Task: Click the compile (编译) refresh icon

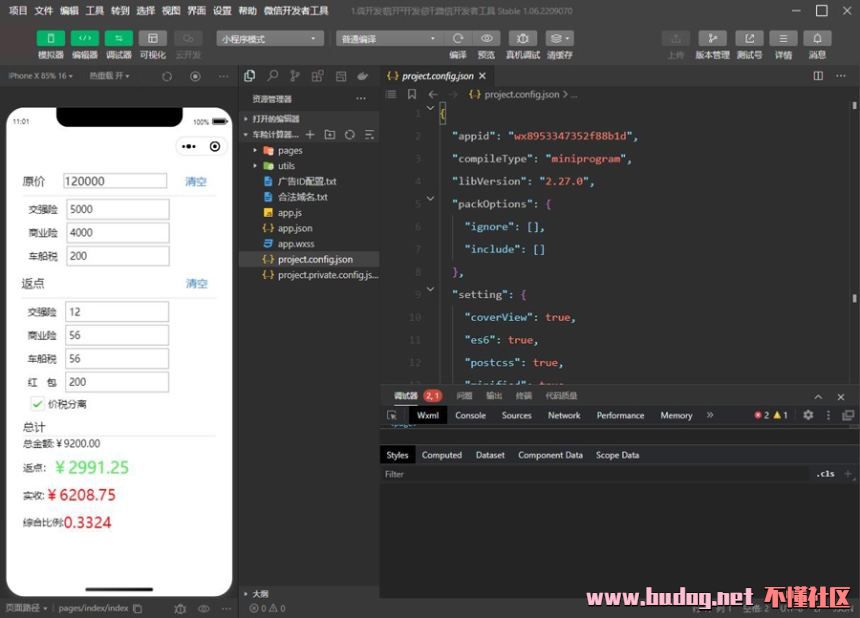Action: (458, 38)
